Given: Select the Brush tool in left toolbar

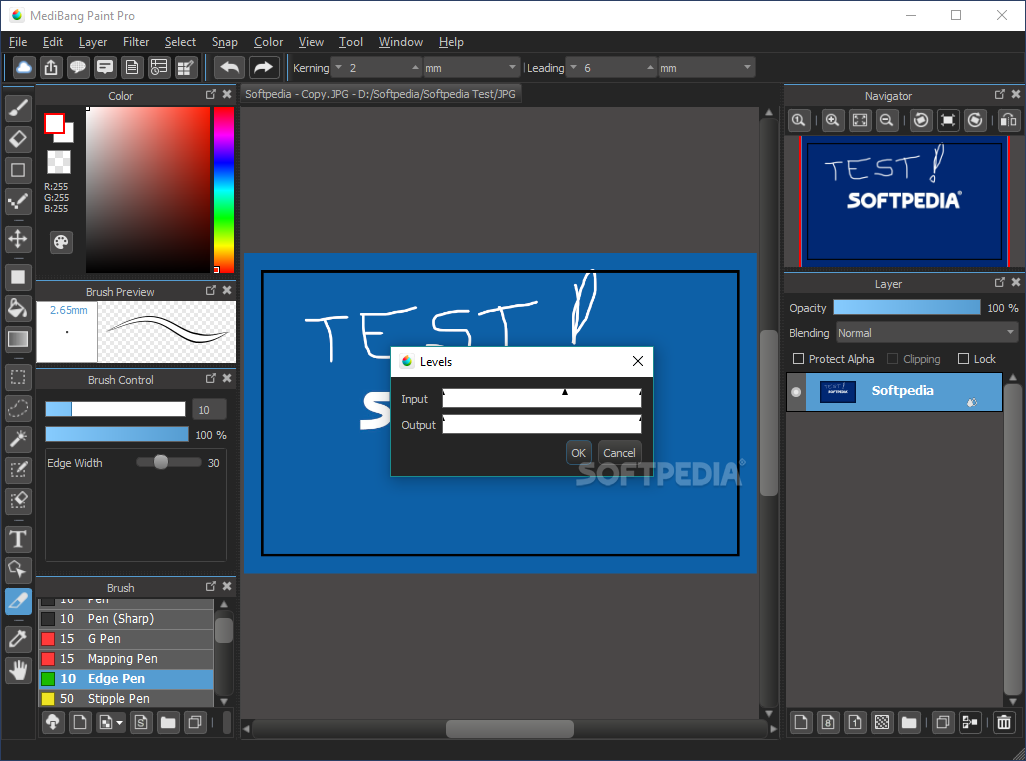Looking at the screenshot, I should point(18,108).
